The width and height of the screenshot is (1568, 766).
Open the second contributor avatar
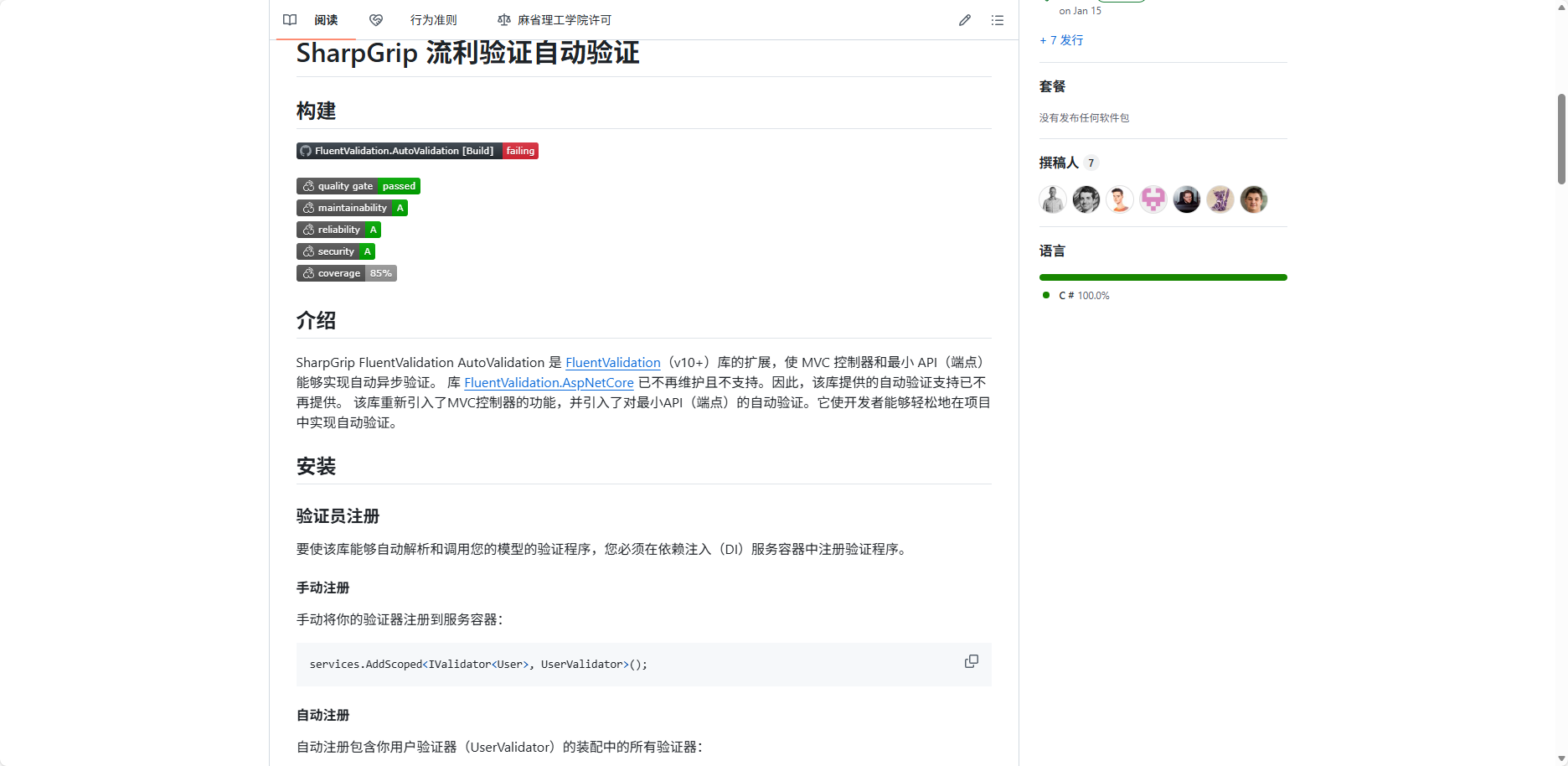pos(1086,199)
